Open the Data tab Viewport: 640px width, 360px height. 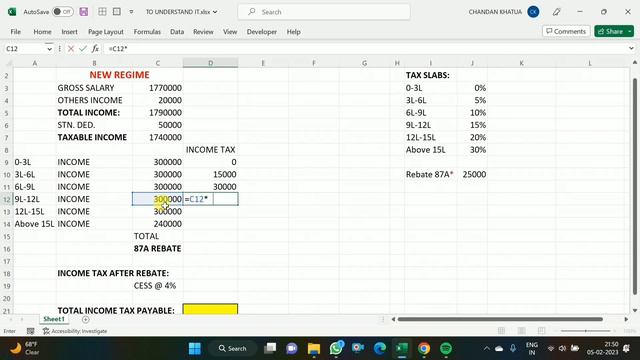coord(177,31)
